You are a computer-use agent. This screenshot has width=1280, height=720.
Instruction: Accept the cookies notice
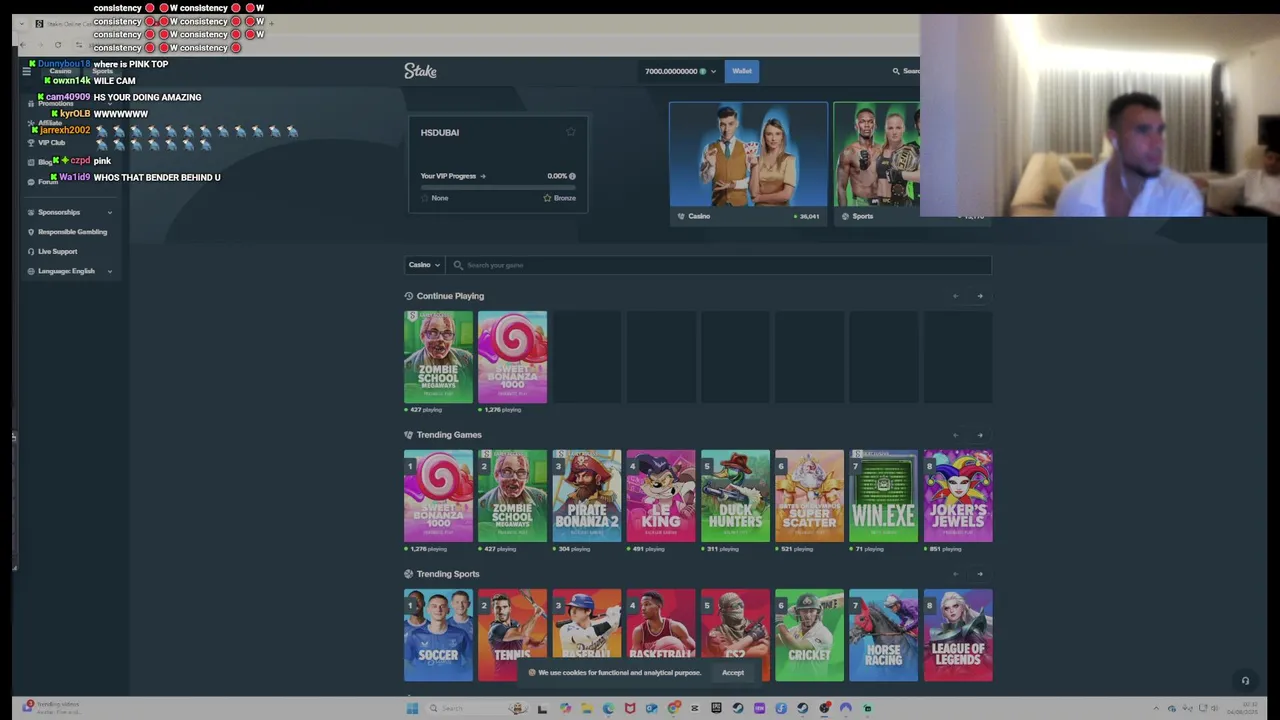tap(733, 673)
